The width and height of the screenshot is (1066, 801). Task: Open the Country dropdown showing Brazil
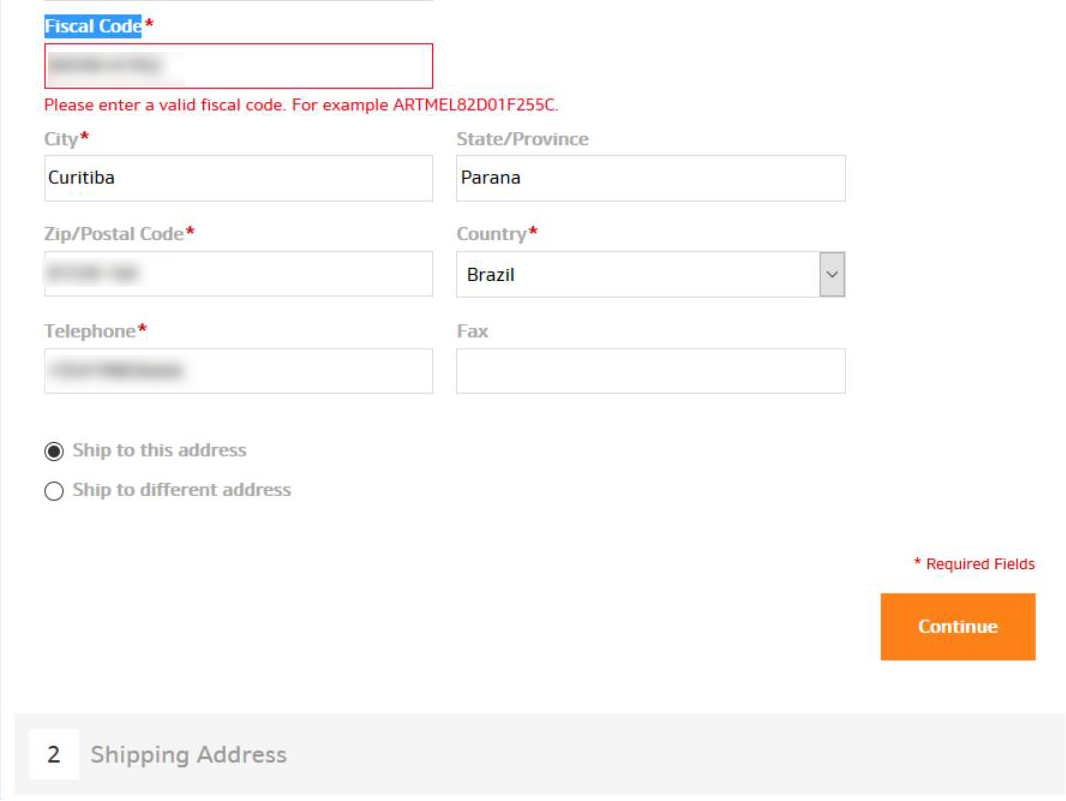(x=650, y=274)
